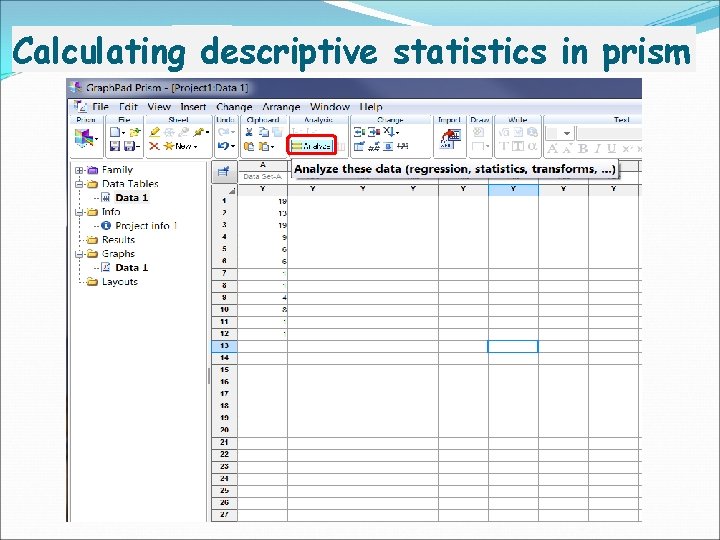Viewport: 720px width, 540px height.
Task: Select row 20 header
Action: [224, 430]
